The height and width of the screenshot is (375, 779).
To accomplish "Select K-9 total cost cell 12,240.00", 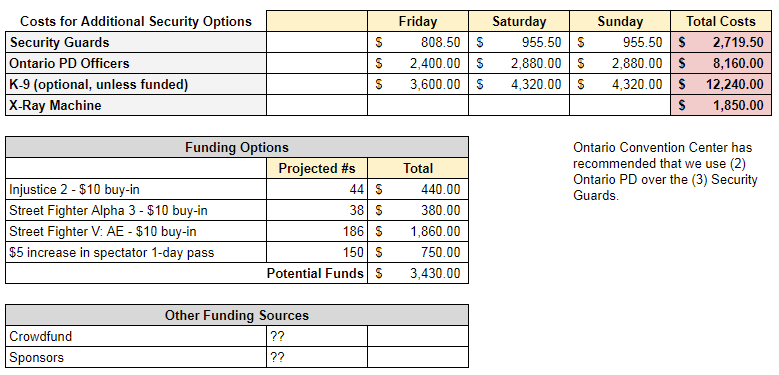I will (721, 84).
